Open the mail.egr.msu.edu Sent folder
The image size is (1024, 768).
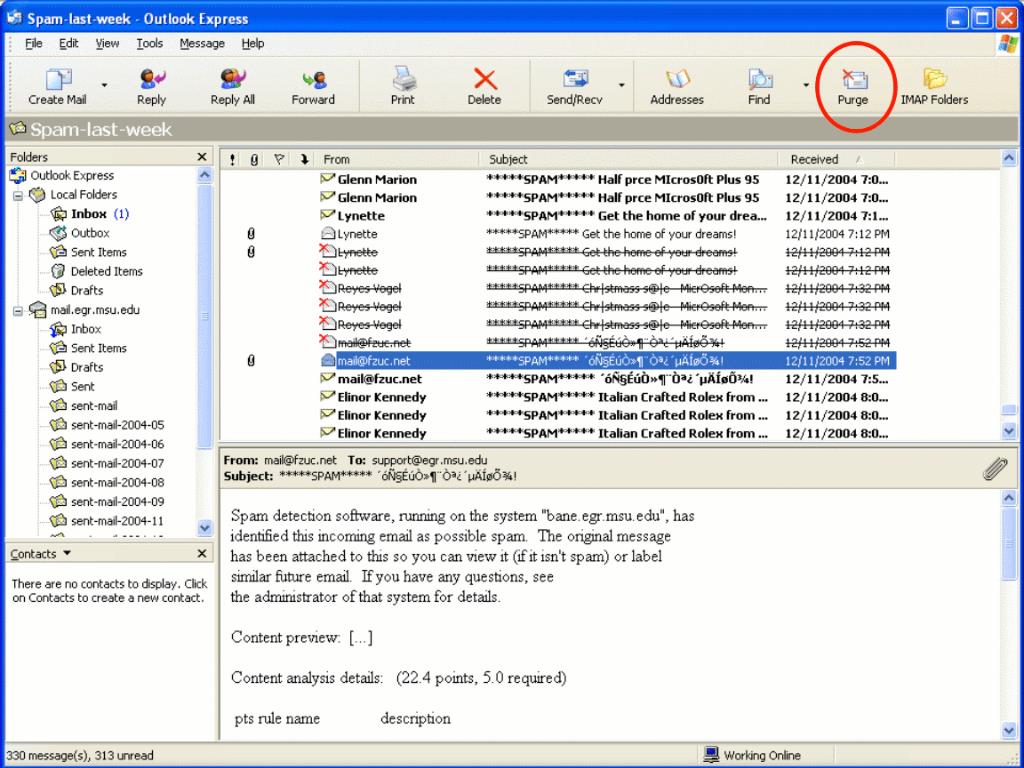point(72,387)
